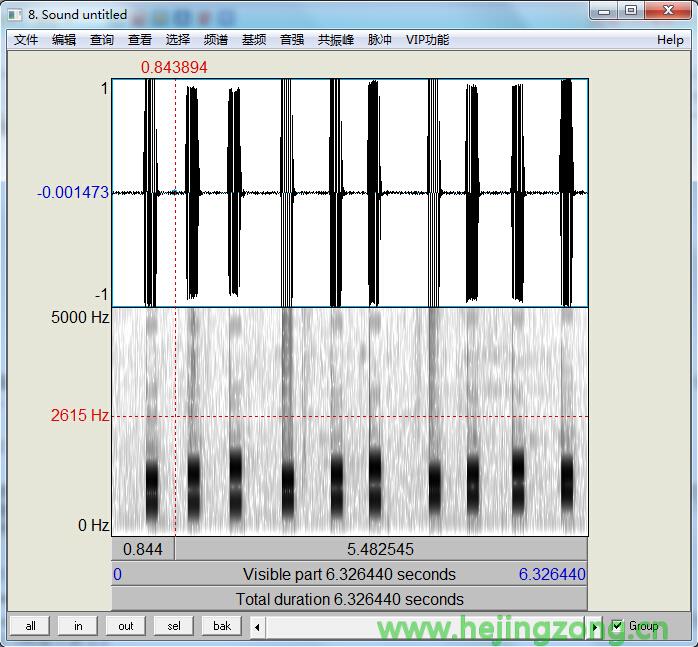Open the Help menu
The height and width of the screenshot is (647, 698).
670,40
